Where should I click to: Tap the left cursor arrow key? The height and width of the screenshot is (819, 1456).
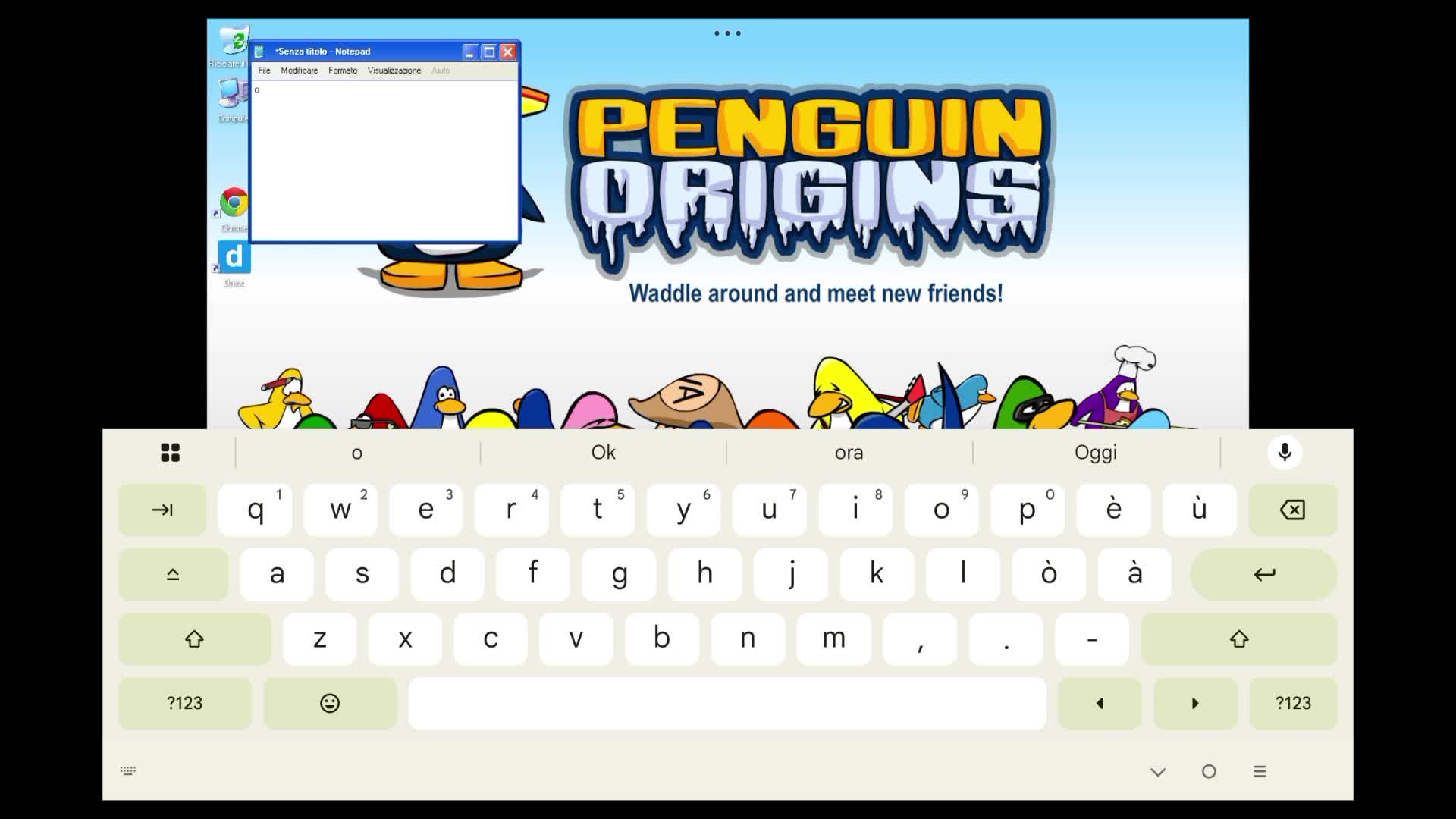(1100, 703)
